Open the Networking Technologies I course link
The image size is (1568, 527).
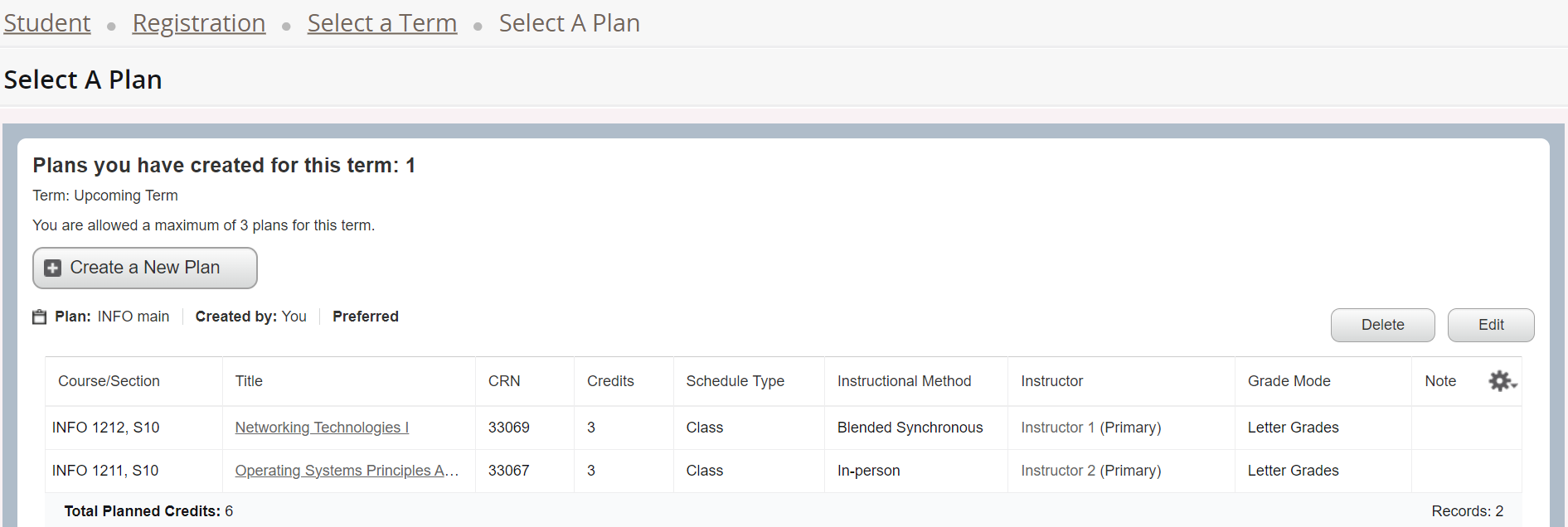[322, 428]
